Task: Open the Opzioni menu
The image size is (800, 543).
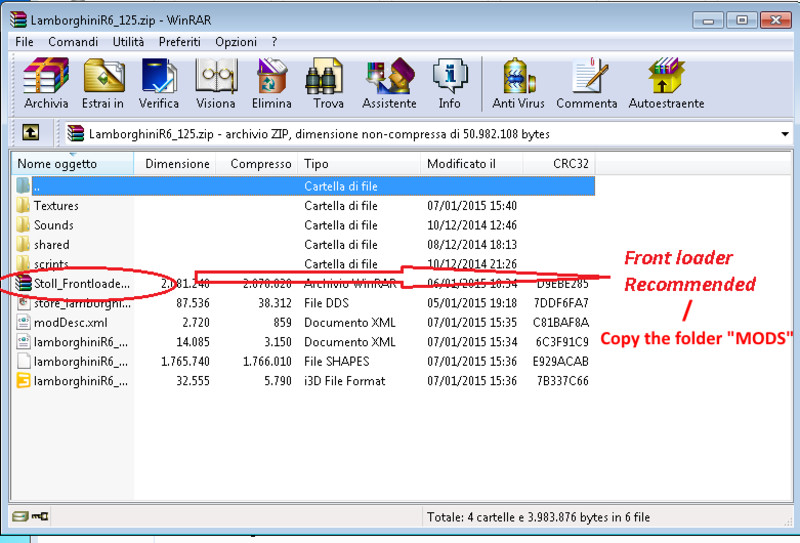Action: (236, 42)
